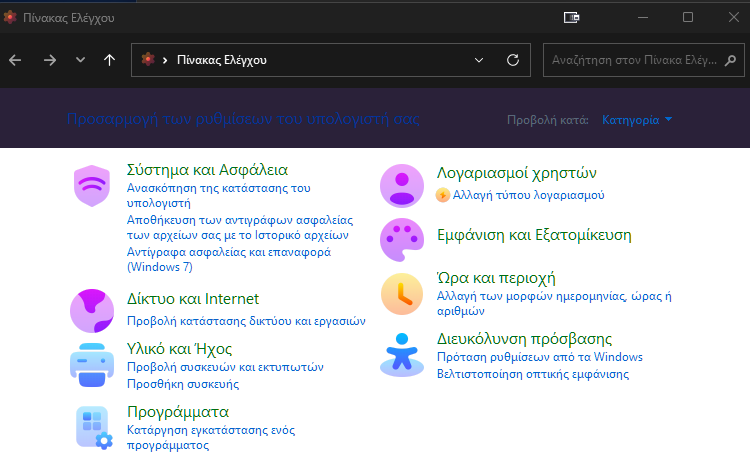Open Ώρα και περιοχή category
The image size is (750, 473).
point(496,278)
